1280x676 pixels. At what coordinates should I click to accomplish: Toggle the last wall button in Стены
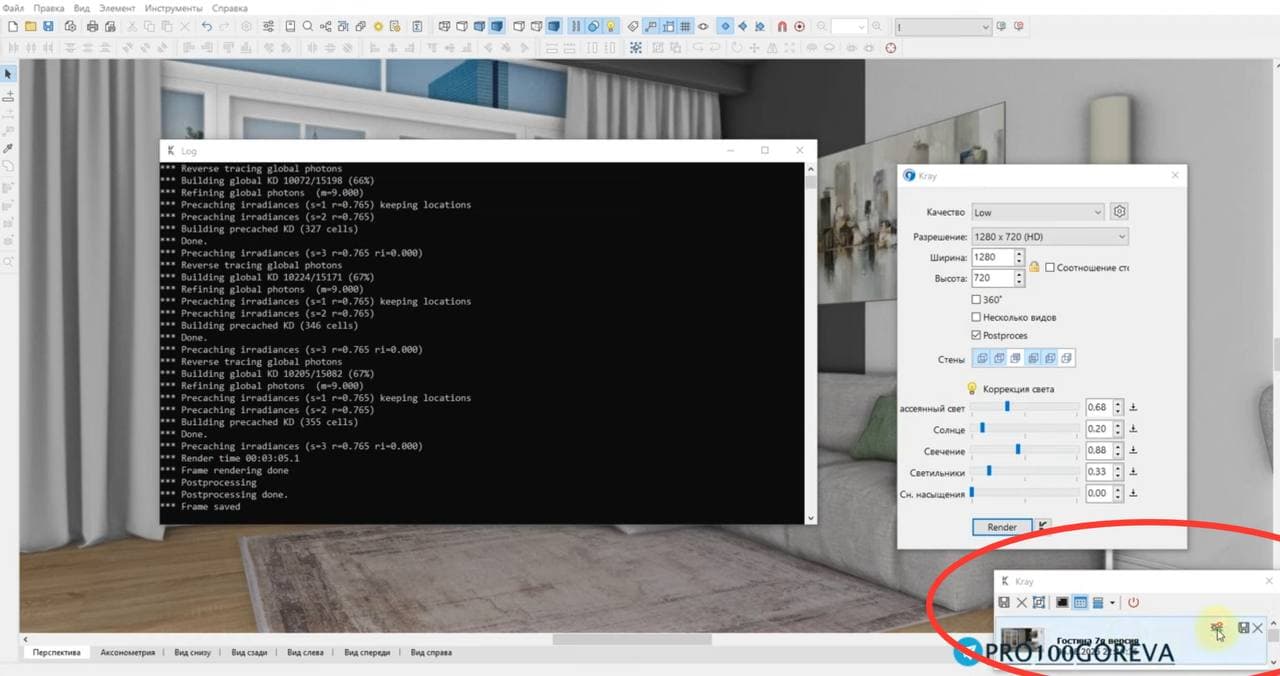[x=1066, y=357]
